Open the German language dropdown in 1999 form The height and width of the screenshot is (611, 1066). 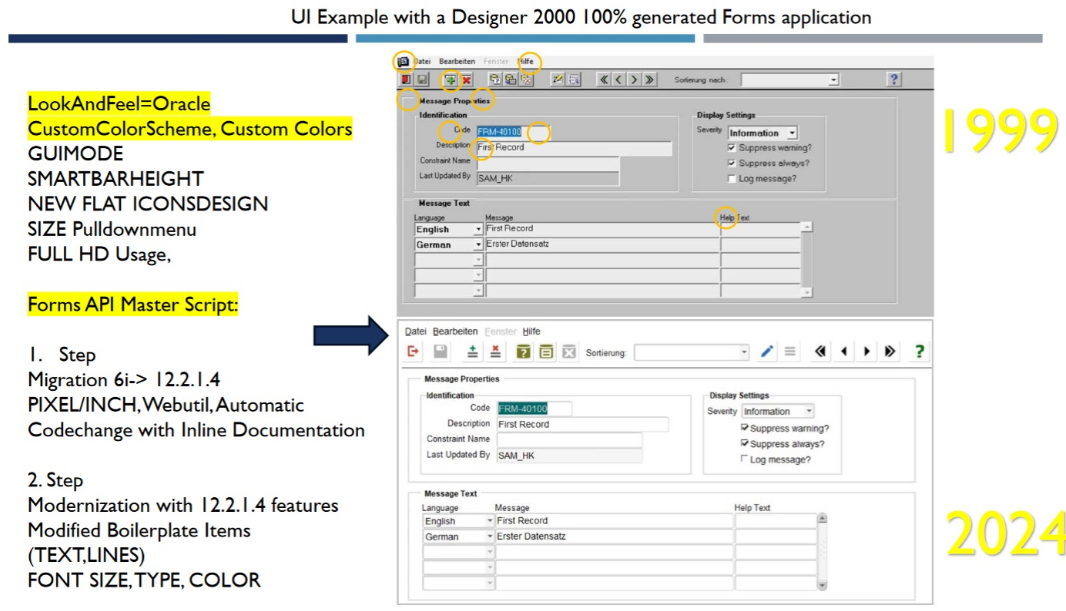coord(478,245)
